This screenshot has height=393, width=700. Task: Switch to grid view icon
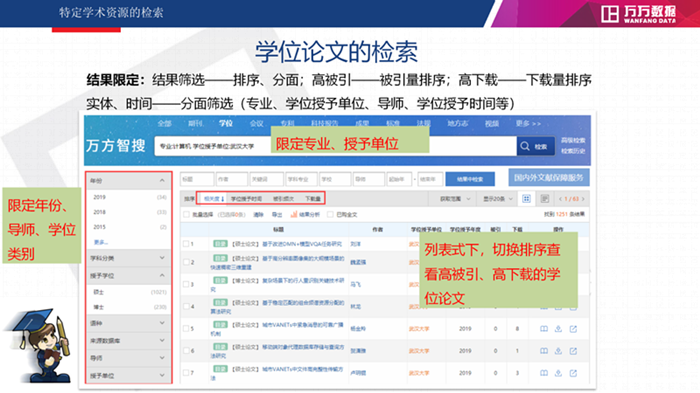[526, 199]
